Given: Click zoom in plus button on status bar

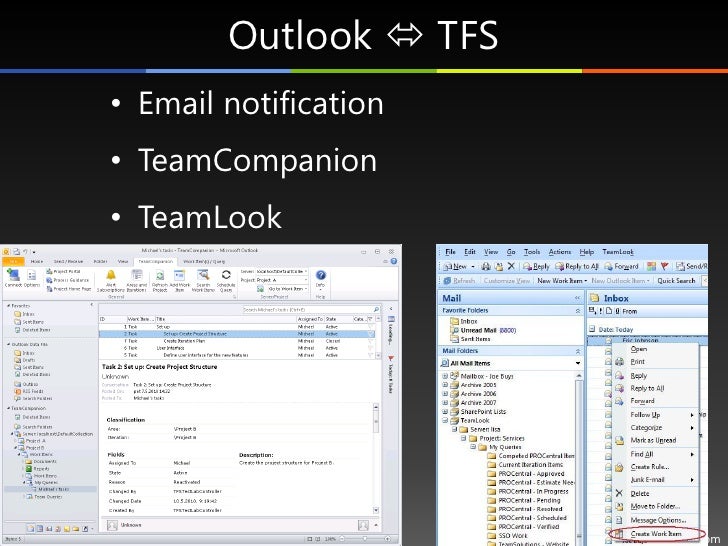Looking at the screenshot, I should (387, 539).
